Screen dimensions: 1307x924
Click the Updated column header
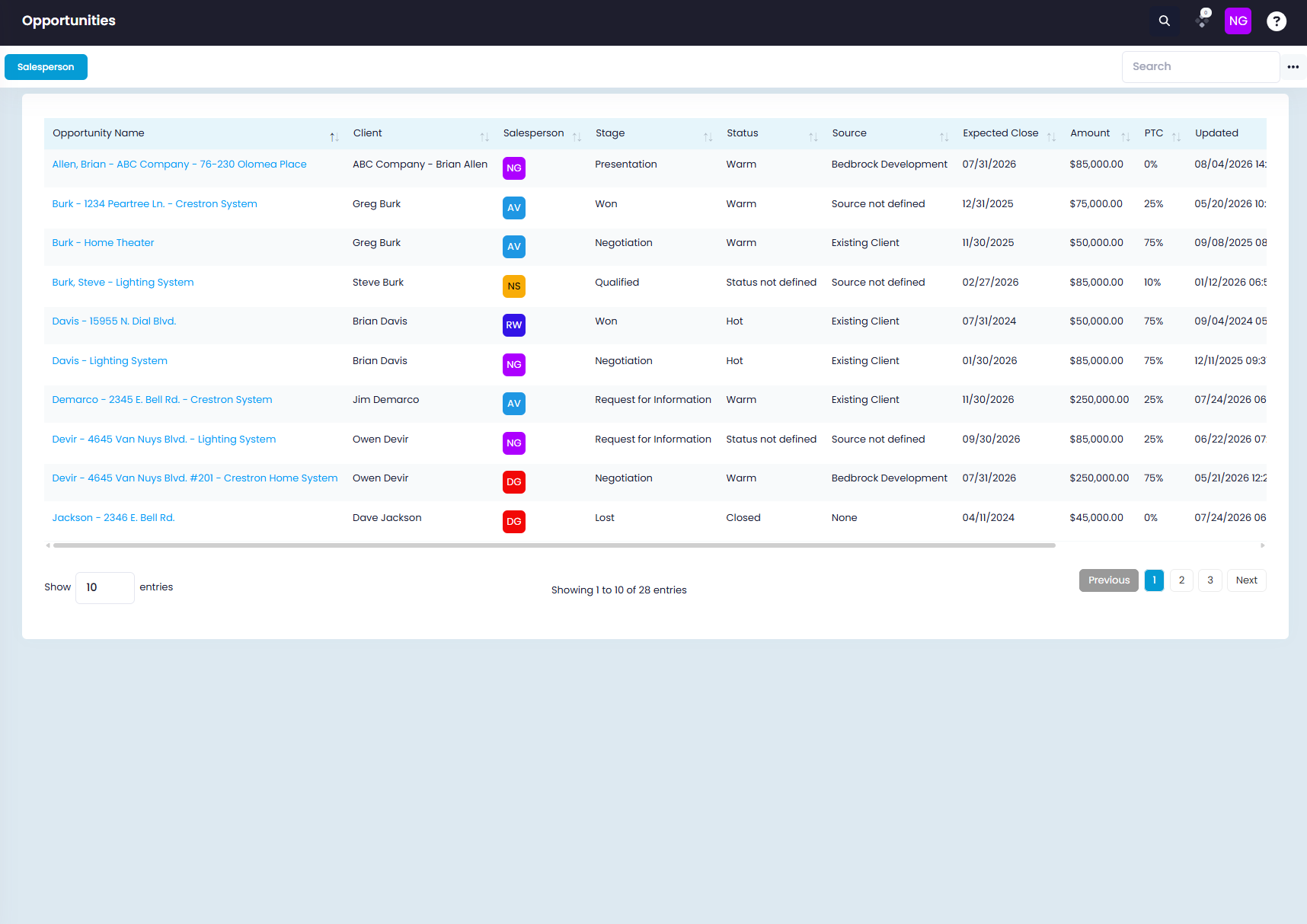pyautogui.click(x=1216, y=133)
